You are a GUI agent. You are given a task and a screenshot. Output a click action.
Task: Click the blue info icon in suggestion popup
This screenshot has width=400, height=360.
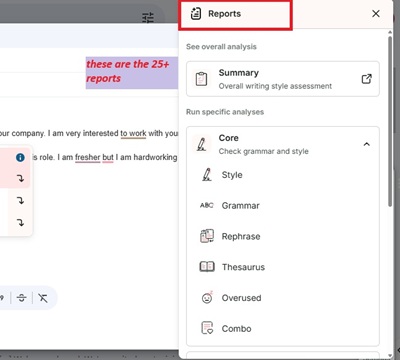pyautogui.click(x=20, y=157)
